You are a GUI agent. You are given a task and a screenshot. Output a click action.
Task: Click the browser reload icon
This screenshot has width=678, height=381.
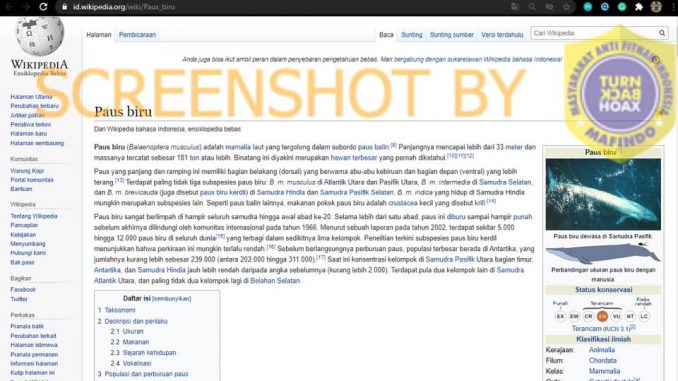(43, 7)
